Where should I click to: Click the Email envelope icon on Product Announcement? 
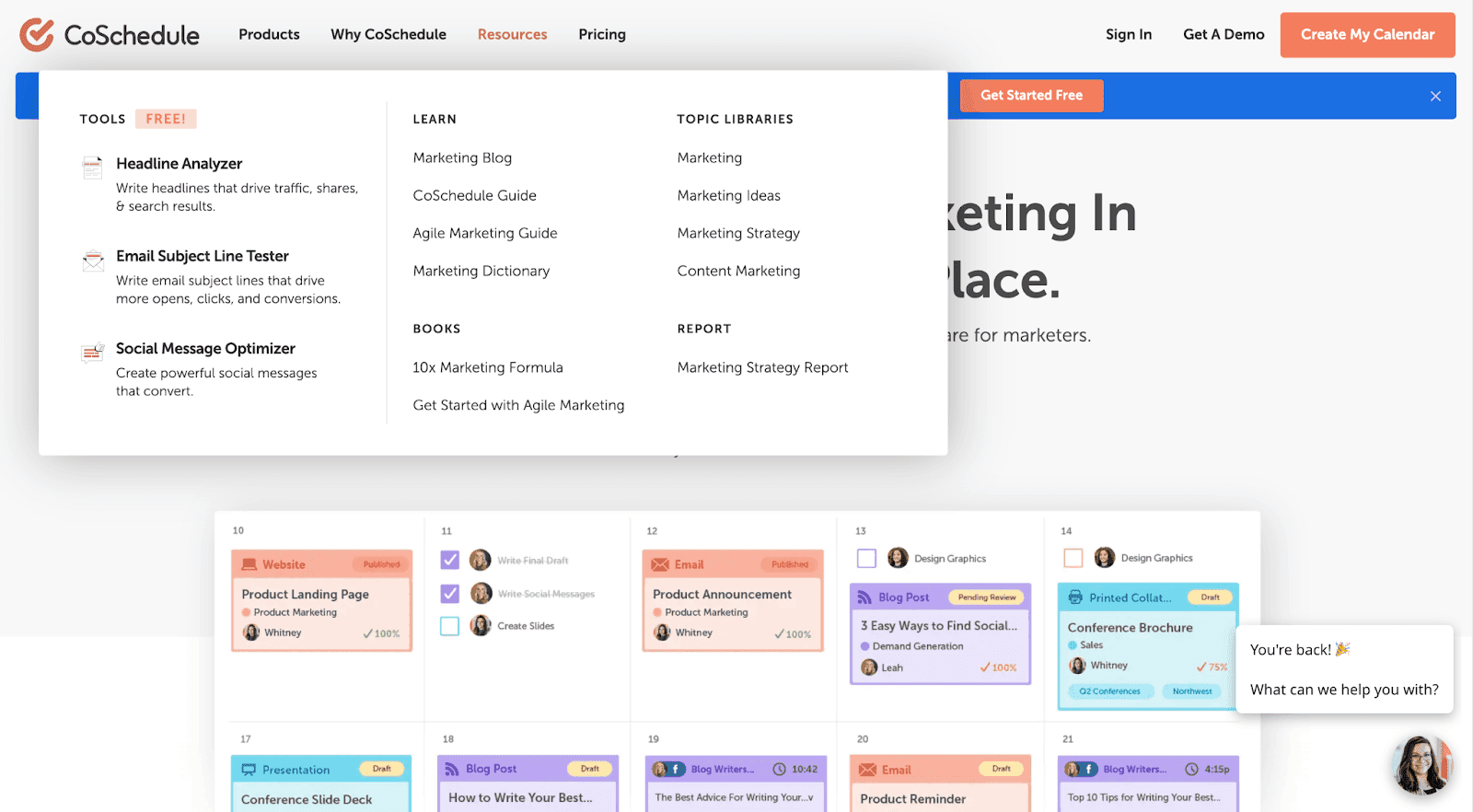(660, 564)
